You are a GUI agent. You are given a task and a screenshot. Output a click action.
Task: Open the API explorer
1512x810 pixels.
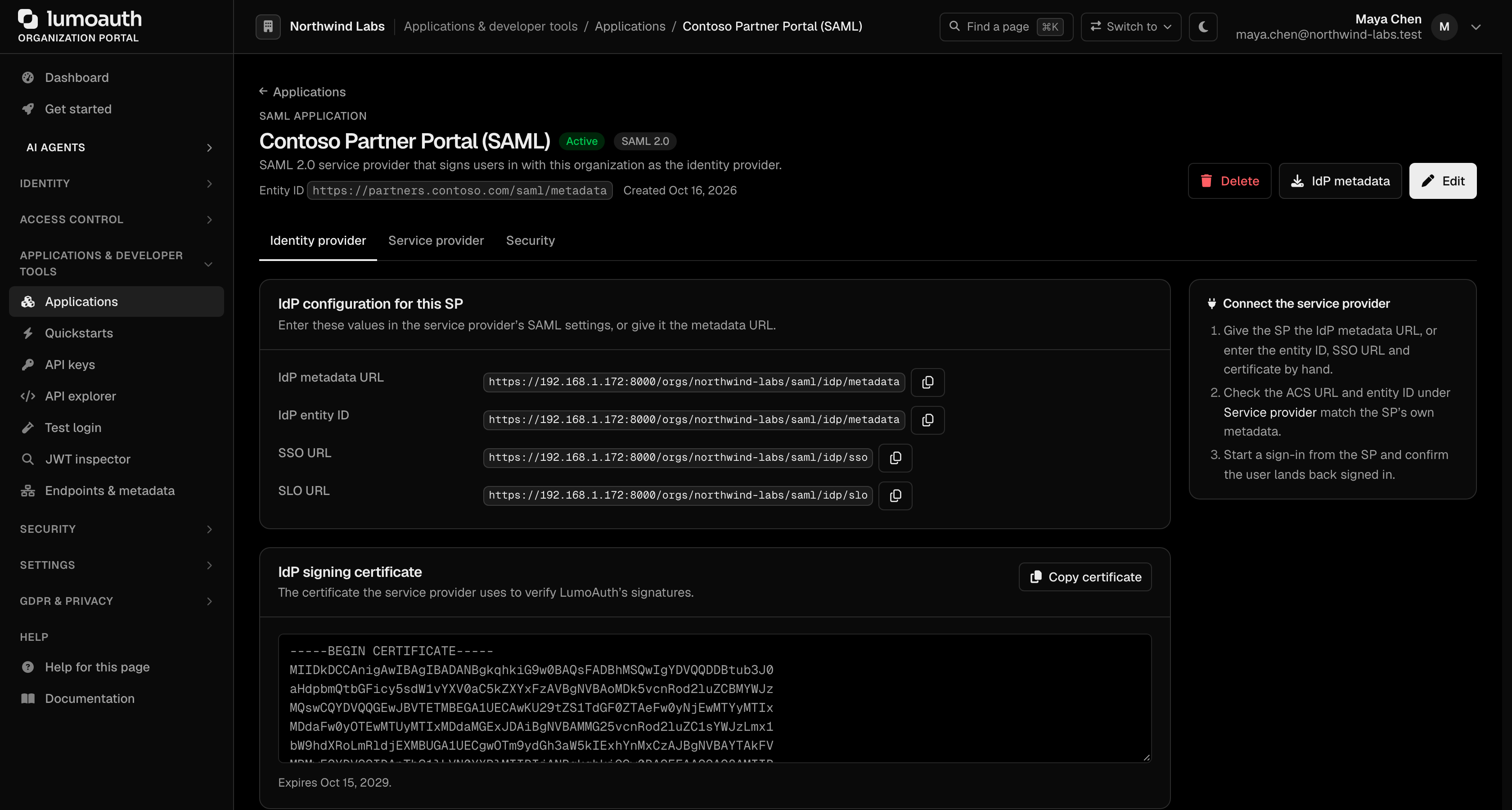[116, 396]
